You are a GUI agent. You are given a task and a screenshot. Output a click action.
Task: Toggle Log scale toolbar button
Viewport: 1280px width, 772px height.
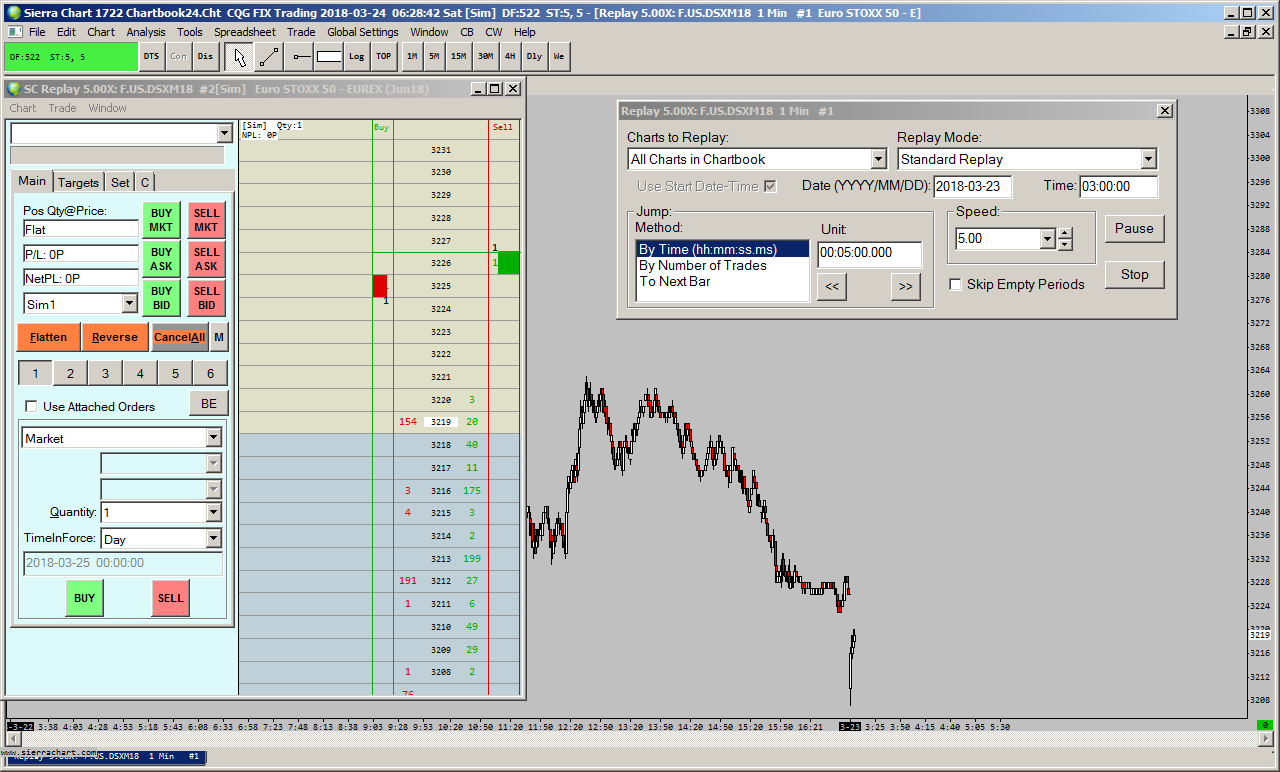tap(356, 57)
